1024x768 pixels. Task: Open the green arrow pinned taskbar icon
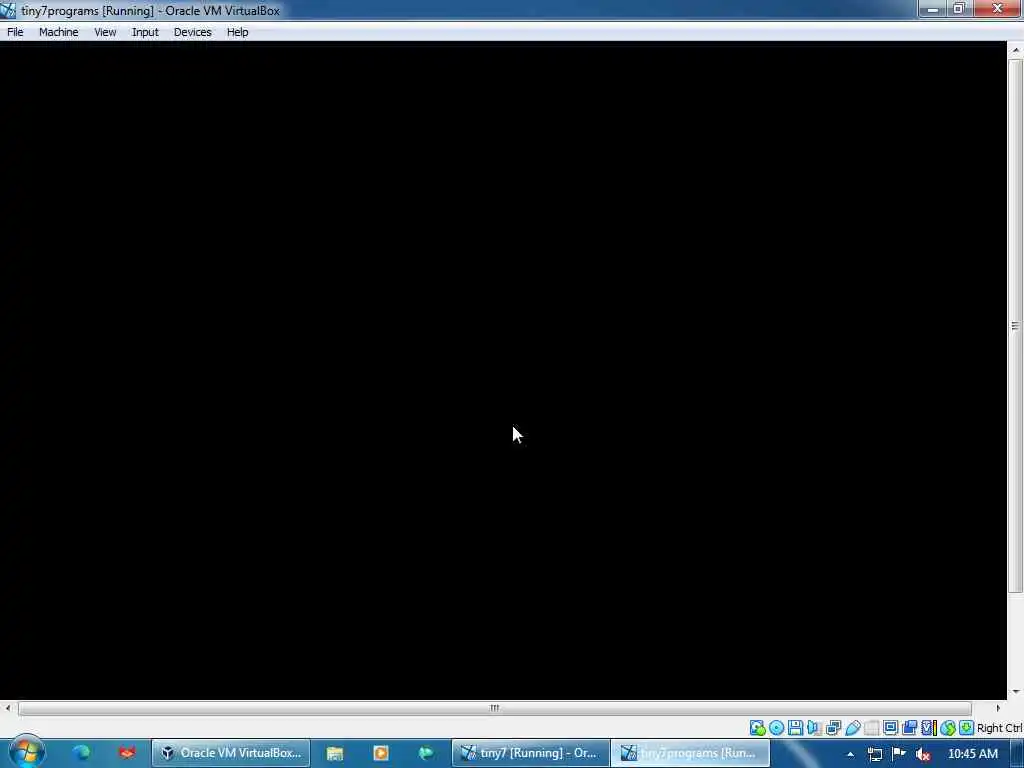coord(426,753)
